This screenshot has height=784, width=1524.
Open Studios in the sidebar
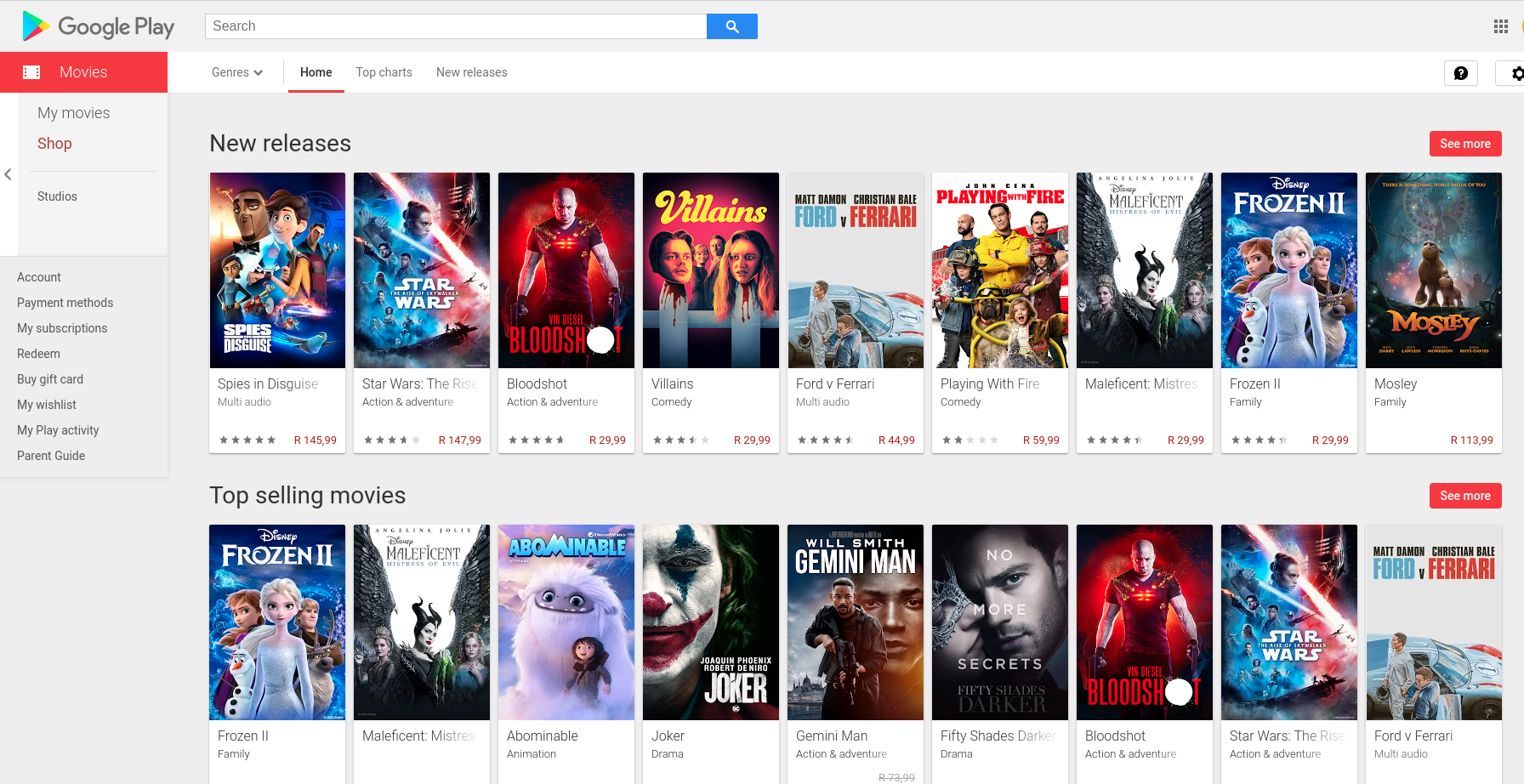[x=57, y=196]
